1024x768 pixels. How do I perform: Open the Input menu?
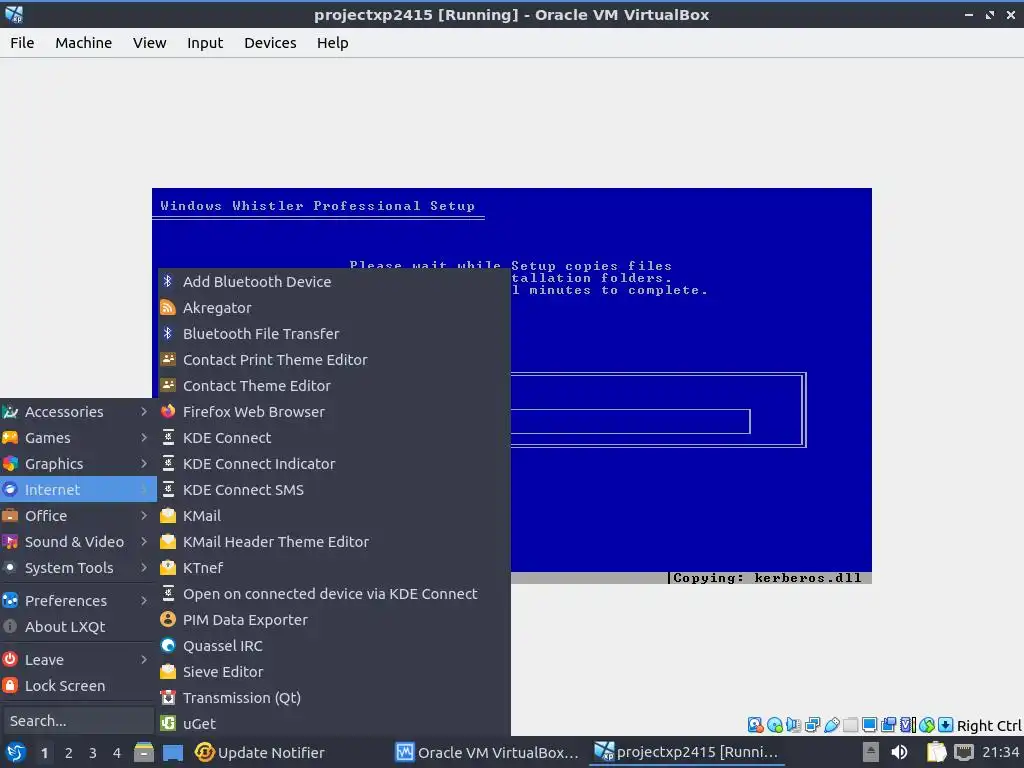point(205,42)
